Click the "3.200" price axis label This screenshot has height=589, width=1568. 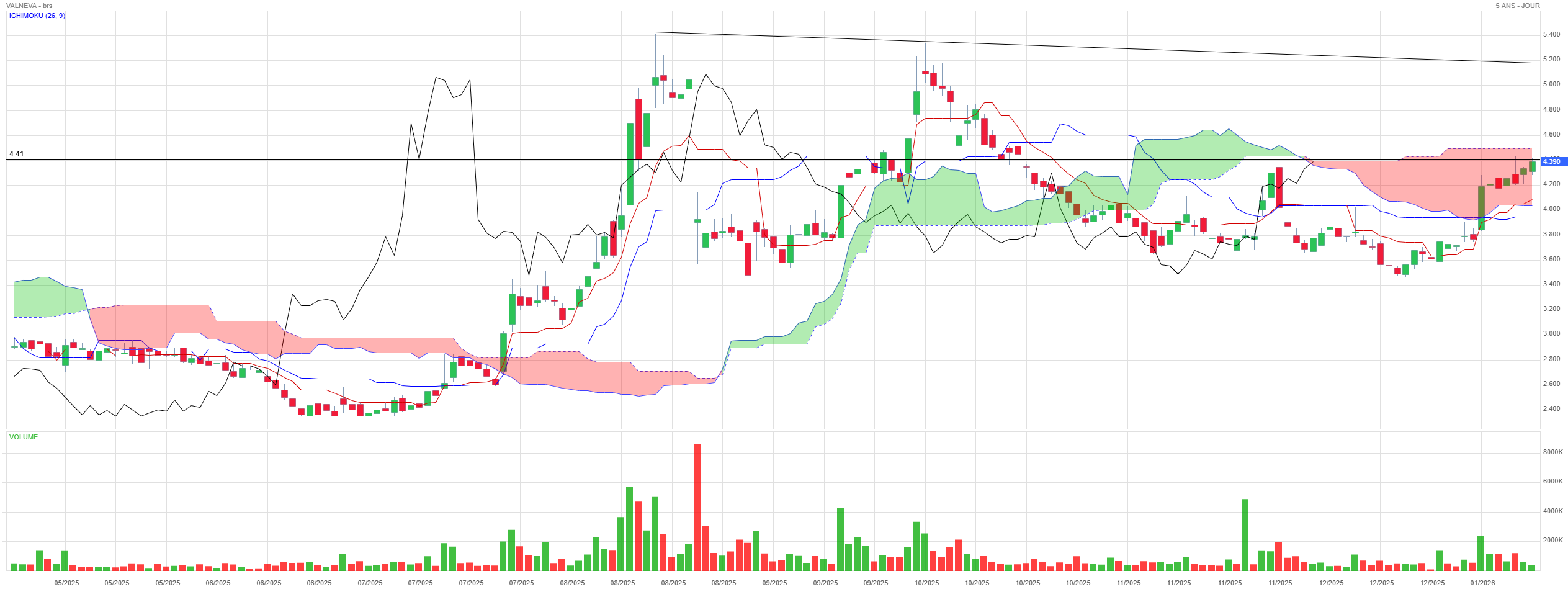tap(1551, 308)
